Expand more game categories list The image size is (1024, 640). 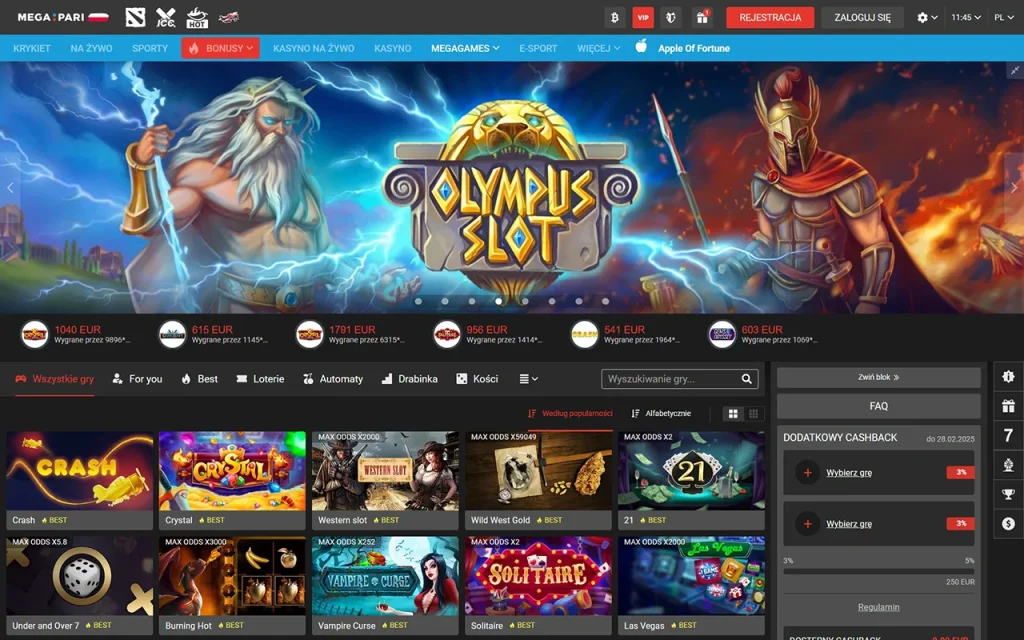(x=528, y=379)
